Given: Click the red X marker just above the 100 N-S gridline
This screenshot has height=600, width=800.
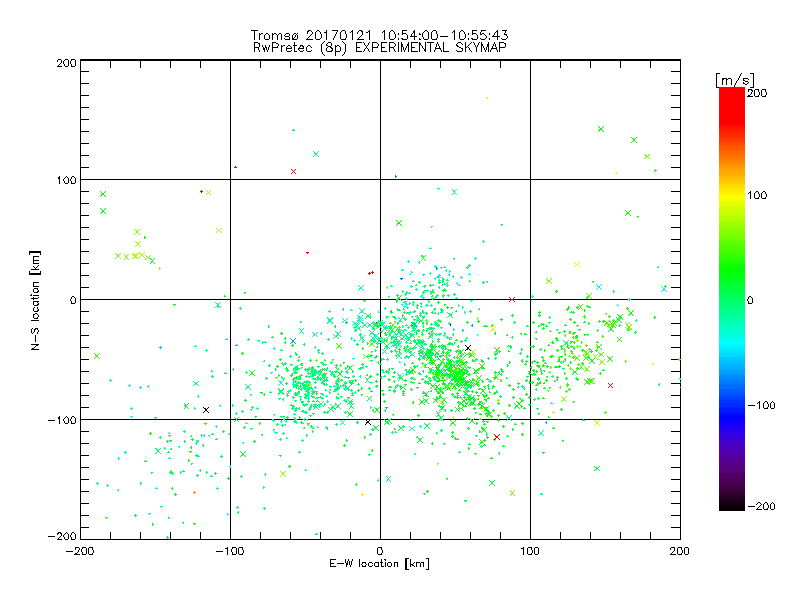Looking at the screenshot, I should (293, 171).
